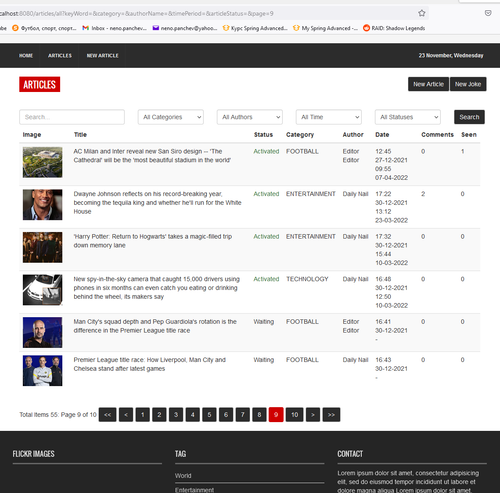Go to page 7 in pagination
500x493 pixels.
[243, 415]
